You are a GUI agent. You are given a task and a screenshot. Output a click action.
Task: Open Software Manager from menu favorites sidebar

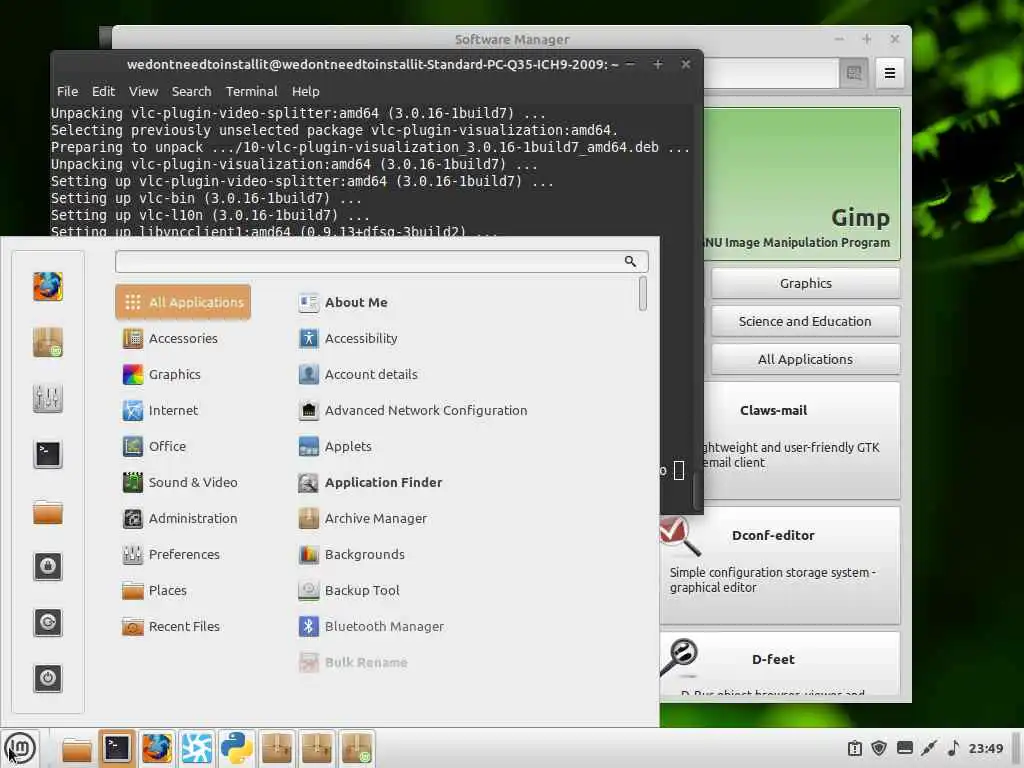coord(48,342)
